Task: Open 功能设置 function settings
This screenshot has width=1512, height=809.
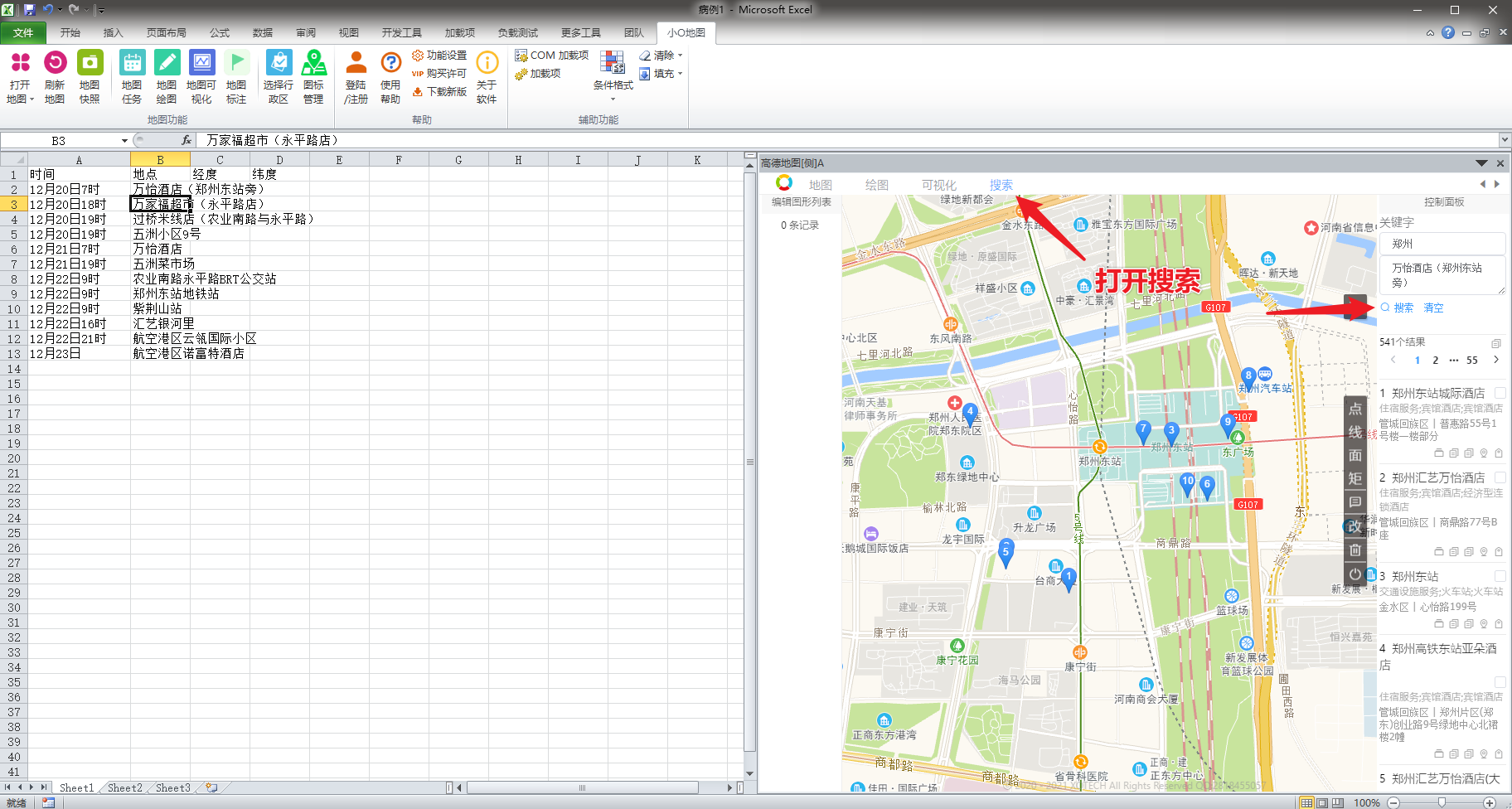Action: coord(439,56)
